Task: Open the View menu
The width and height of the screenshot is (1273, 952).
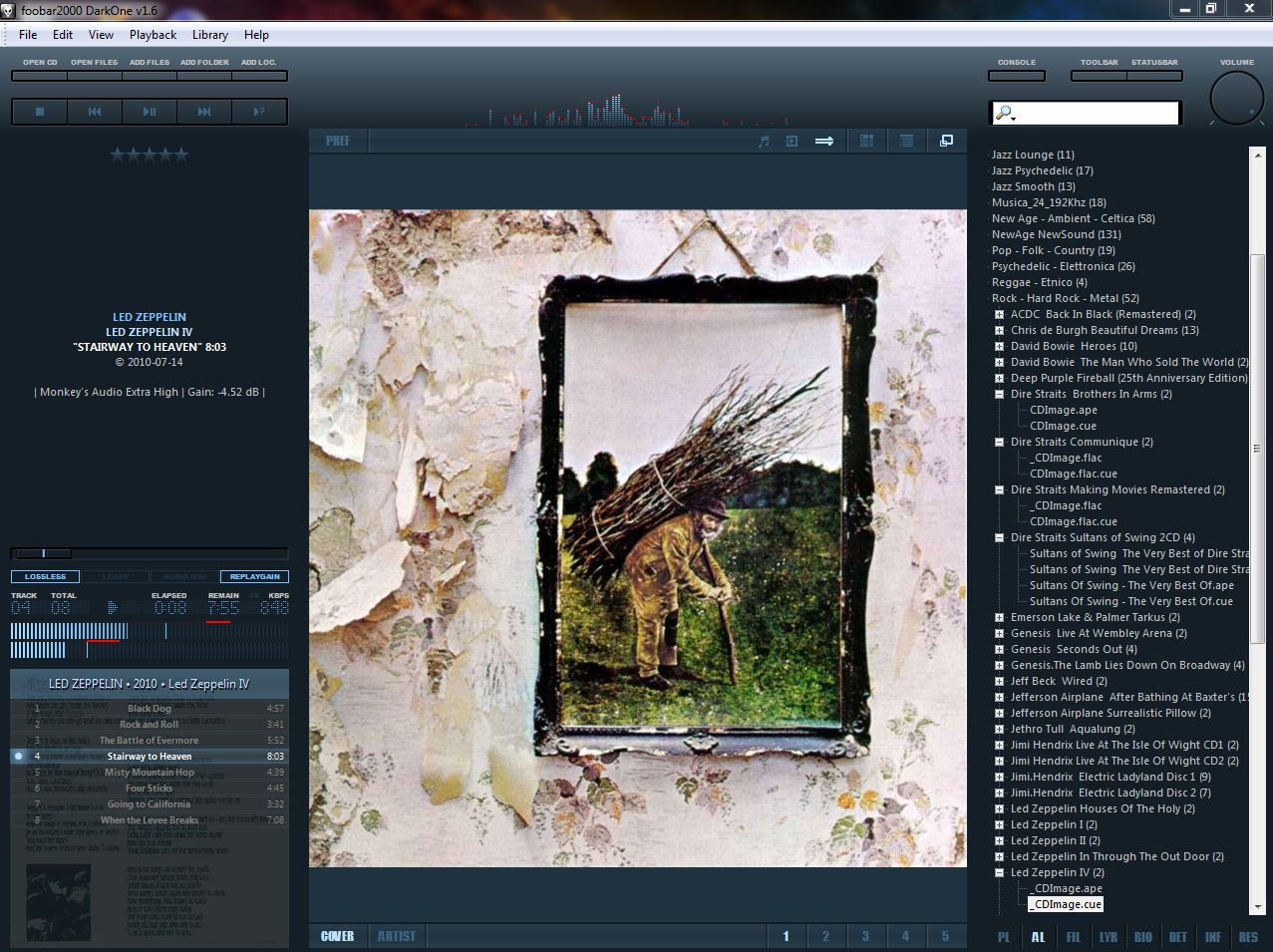Action: click(x=101, y=35)
